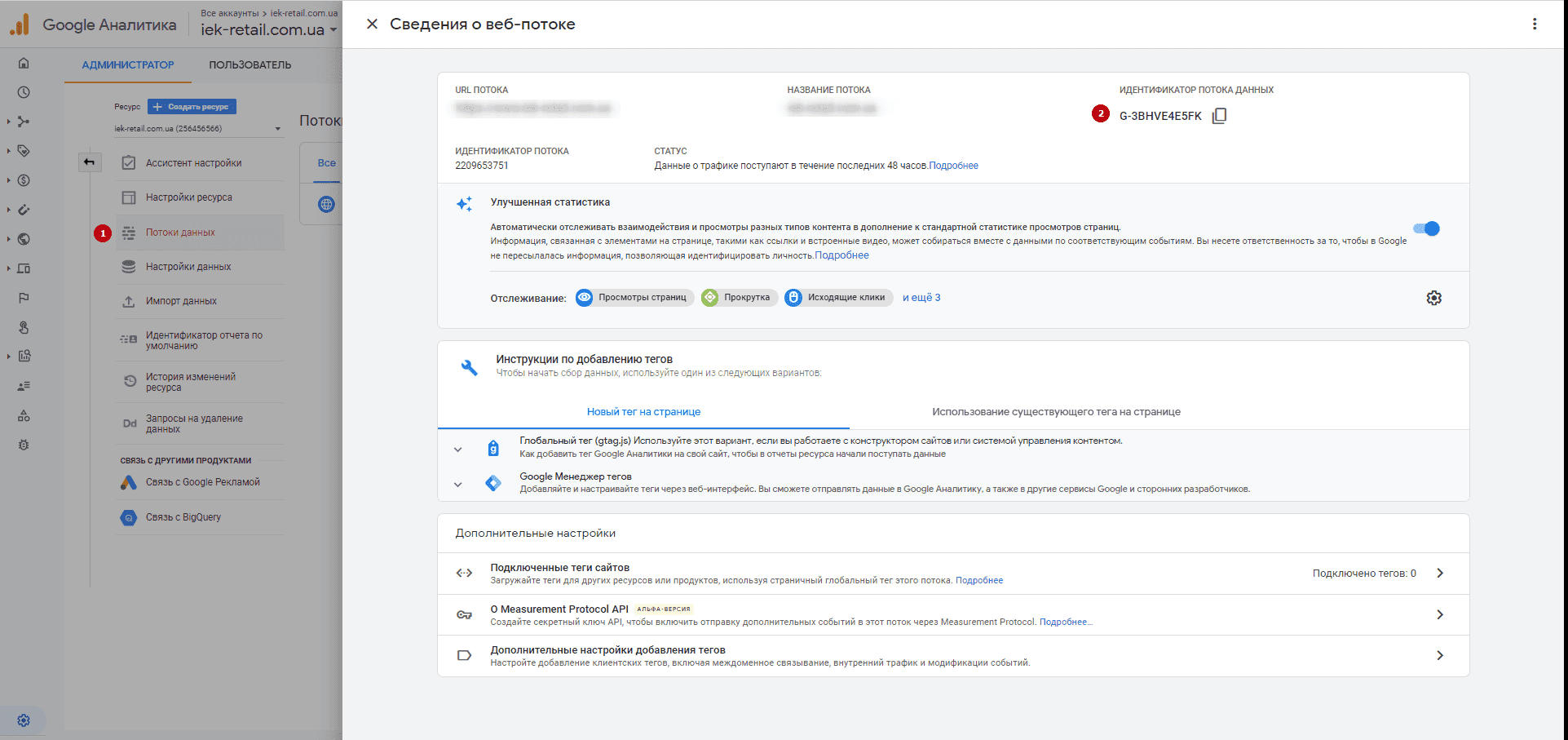Switch to Использование существующего тега на странице tab

tap(1056, 412)
